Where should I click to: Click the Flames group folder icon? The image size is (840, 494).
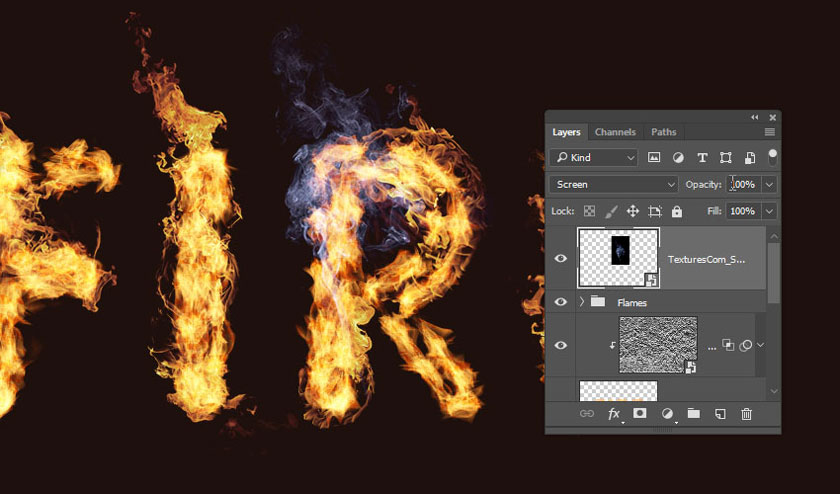[x=598, y=302]
